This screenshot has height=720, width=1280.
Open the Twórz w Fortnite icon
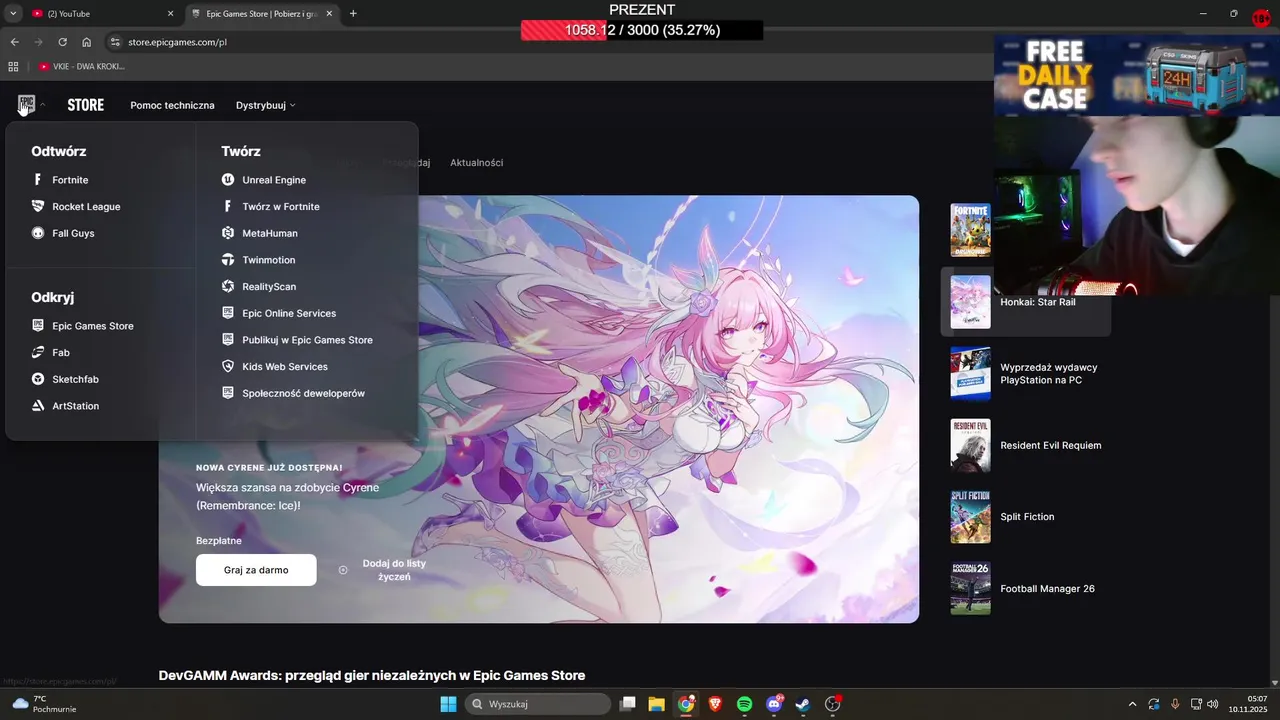pyautogui.click(x=228, y=206)
